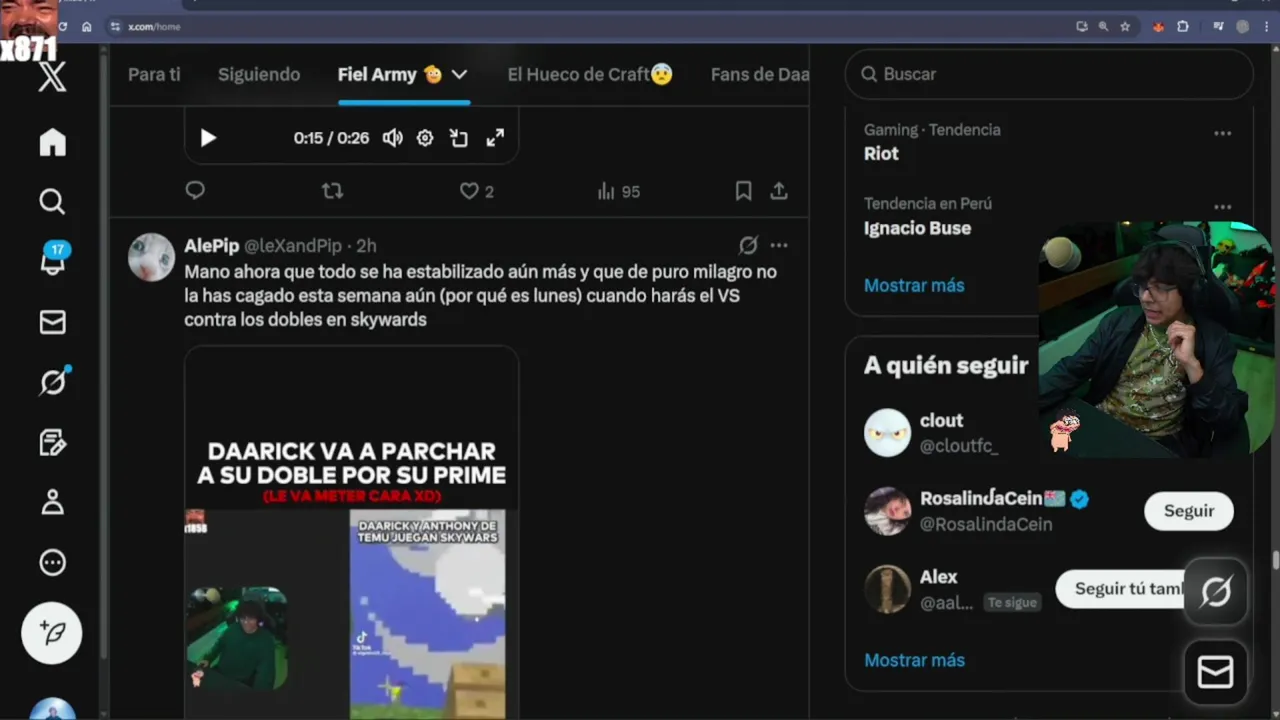
Task: Like the post with 2 likes
Action: pos(476,191)
